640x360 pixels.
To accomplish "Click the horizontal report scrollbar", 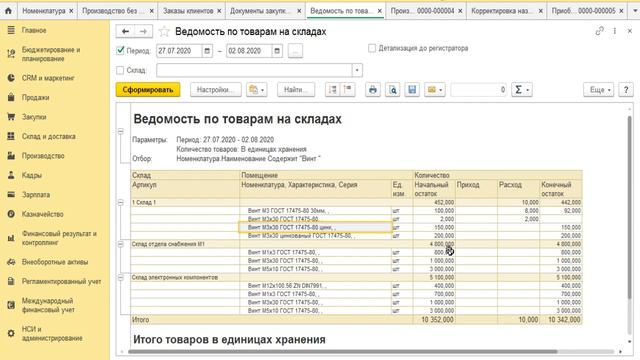I will tap(343, 351).
